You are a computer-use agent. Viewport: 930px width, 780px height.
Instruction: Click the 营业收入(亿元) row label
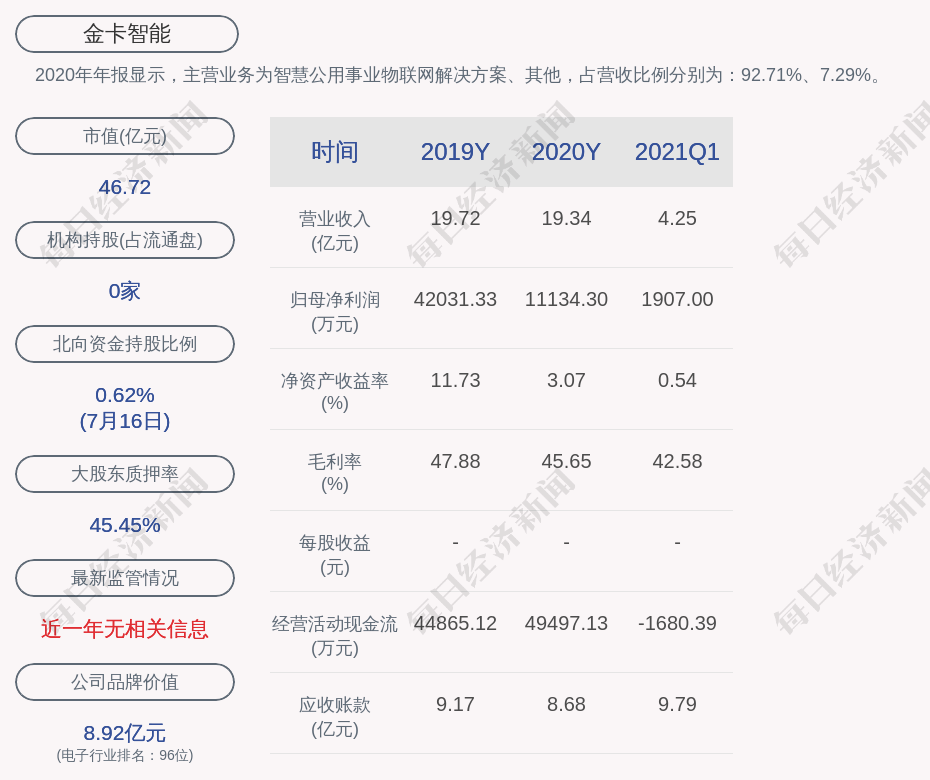[x=334, y=229]
